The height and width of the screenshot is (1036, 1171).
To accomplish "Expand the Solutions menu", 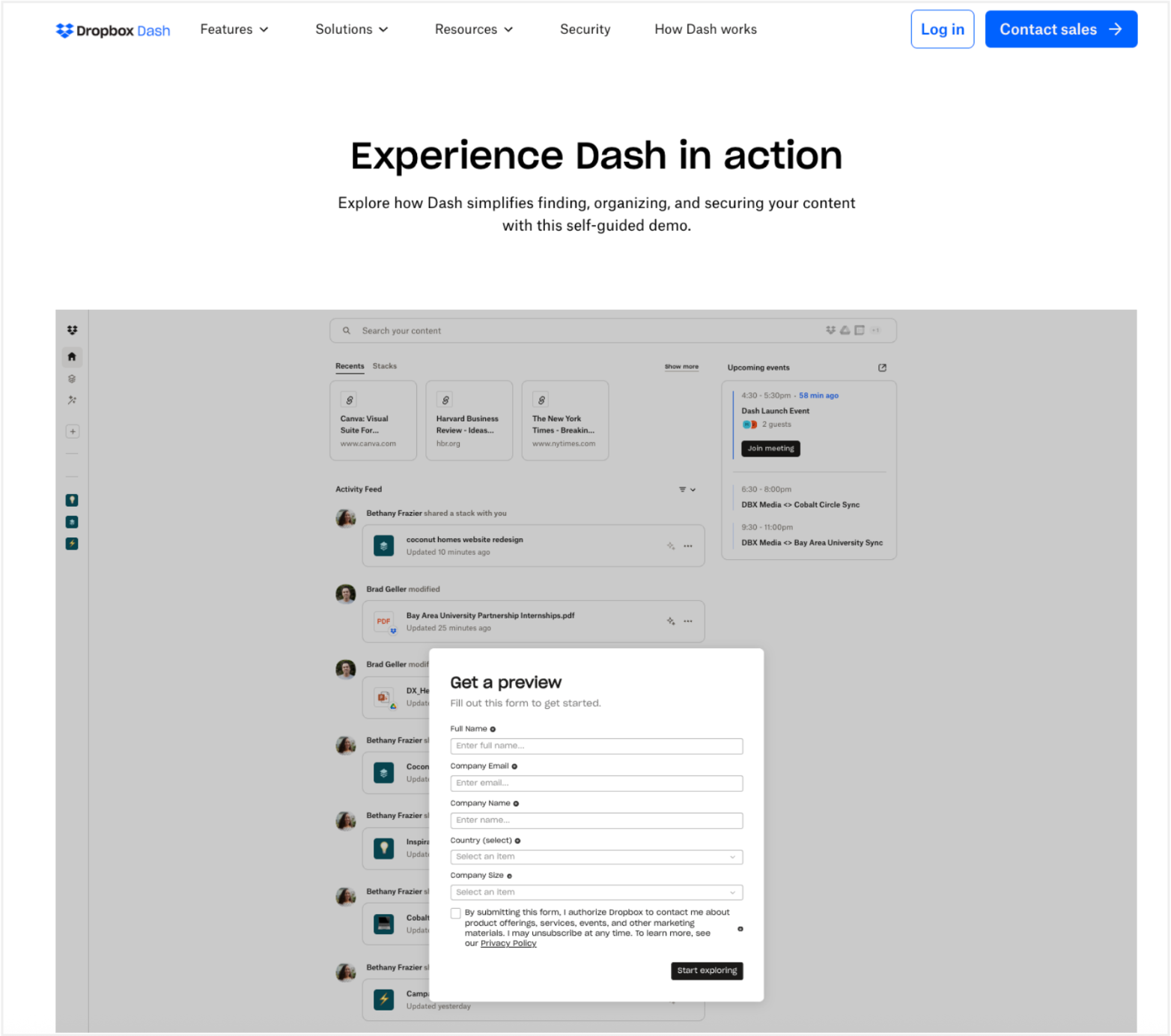I will 352,29.
